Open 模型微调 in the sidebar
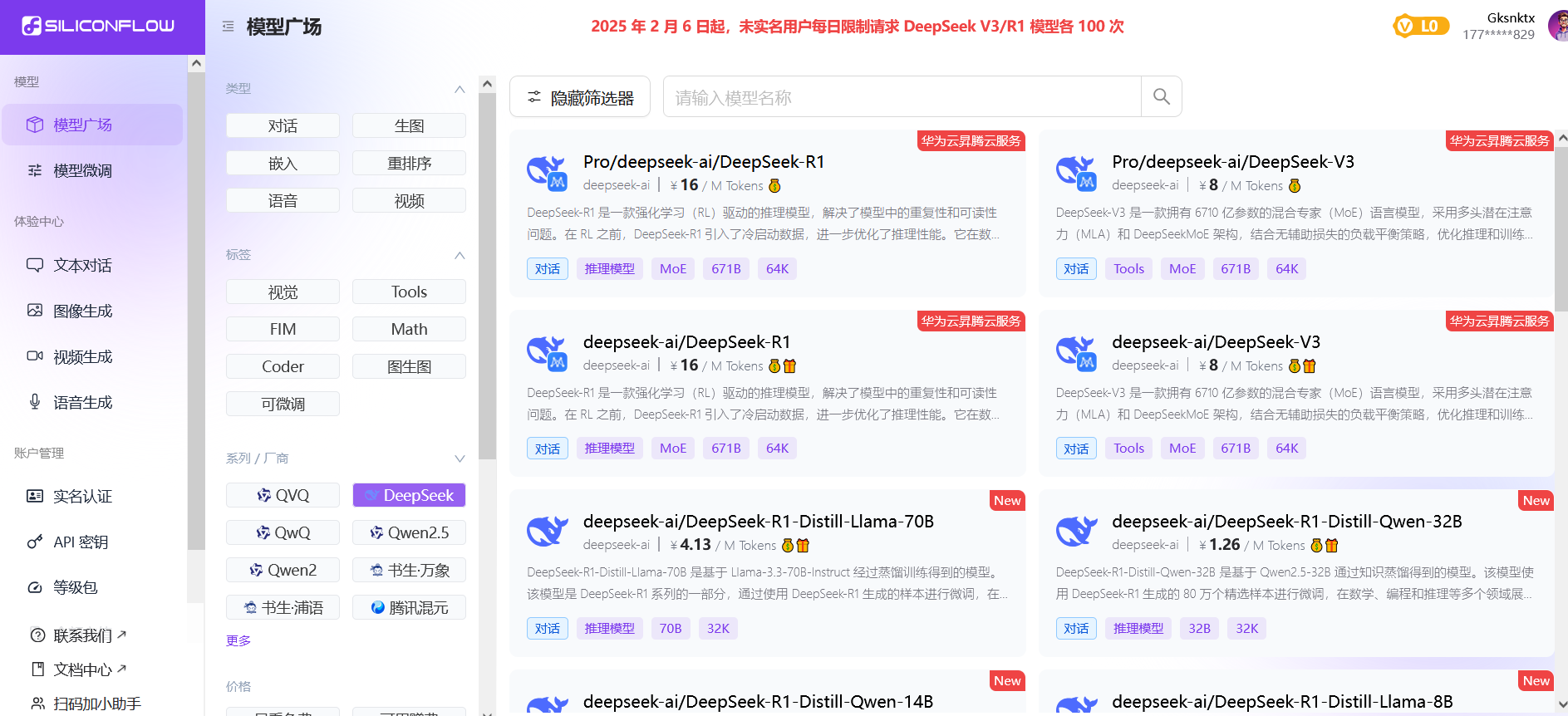Screen dimensions: 1568x716 pos(92,170)
